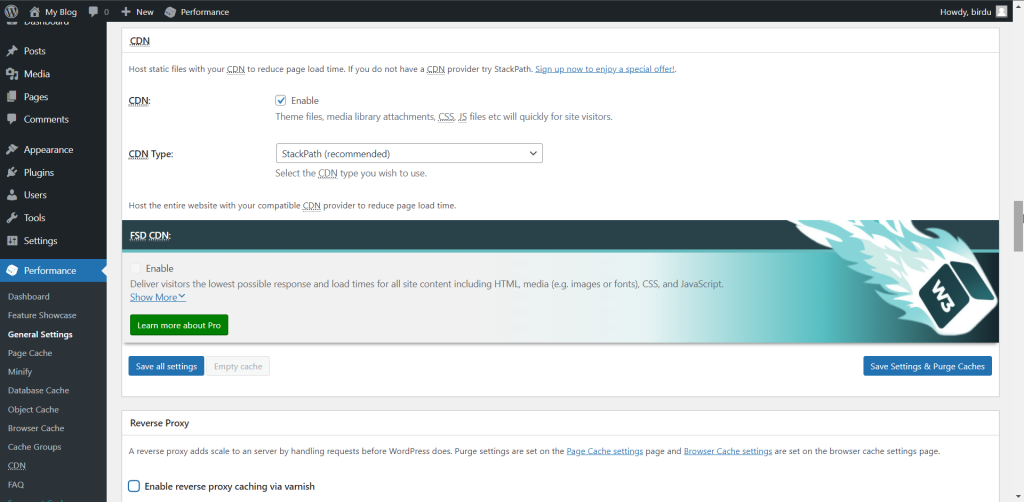The height and width of the screenshot is (502, 1024).
Task: Open Performance Dashboard submenu
Action: click(29, 296)
